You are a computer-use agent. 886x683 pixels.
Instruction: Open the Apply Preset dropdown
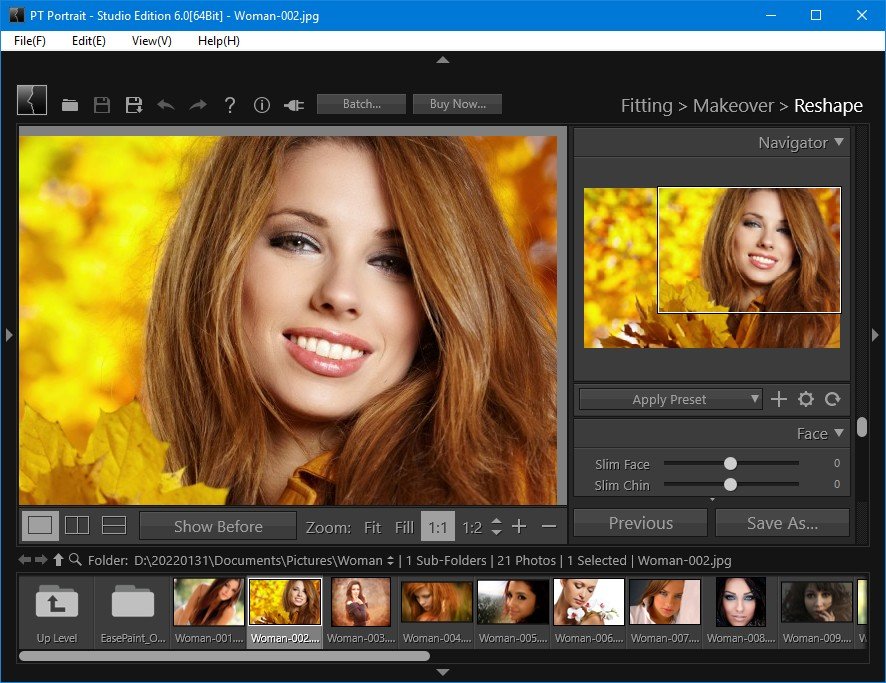point(670,399)
